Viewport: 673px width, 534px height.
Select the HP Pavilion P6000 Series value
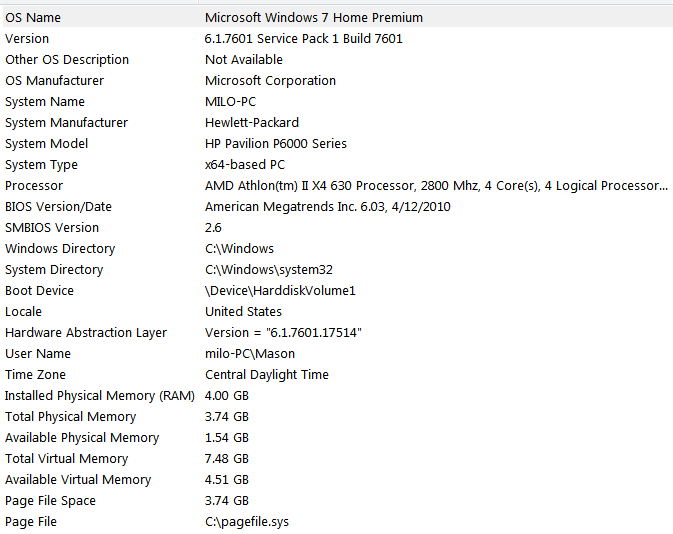[276, 144]
